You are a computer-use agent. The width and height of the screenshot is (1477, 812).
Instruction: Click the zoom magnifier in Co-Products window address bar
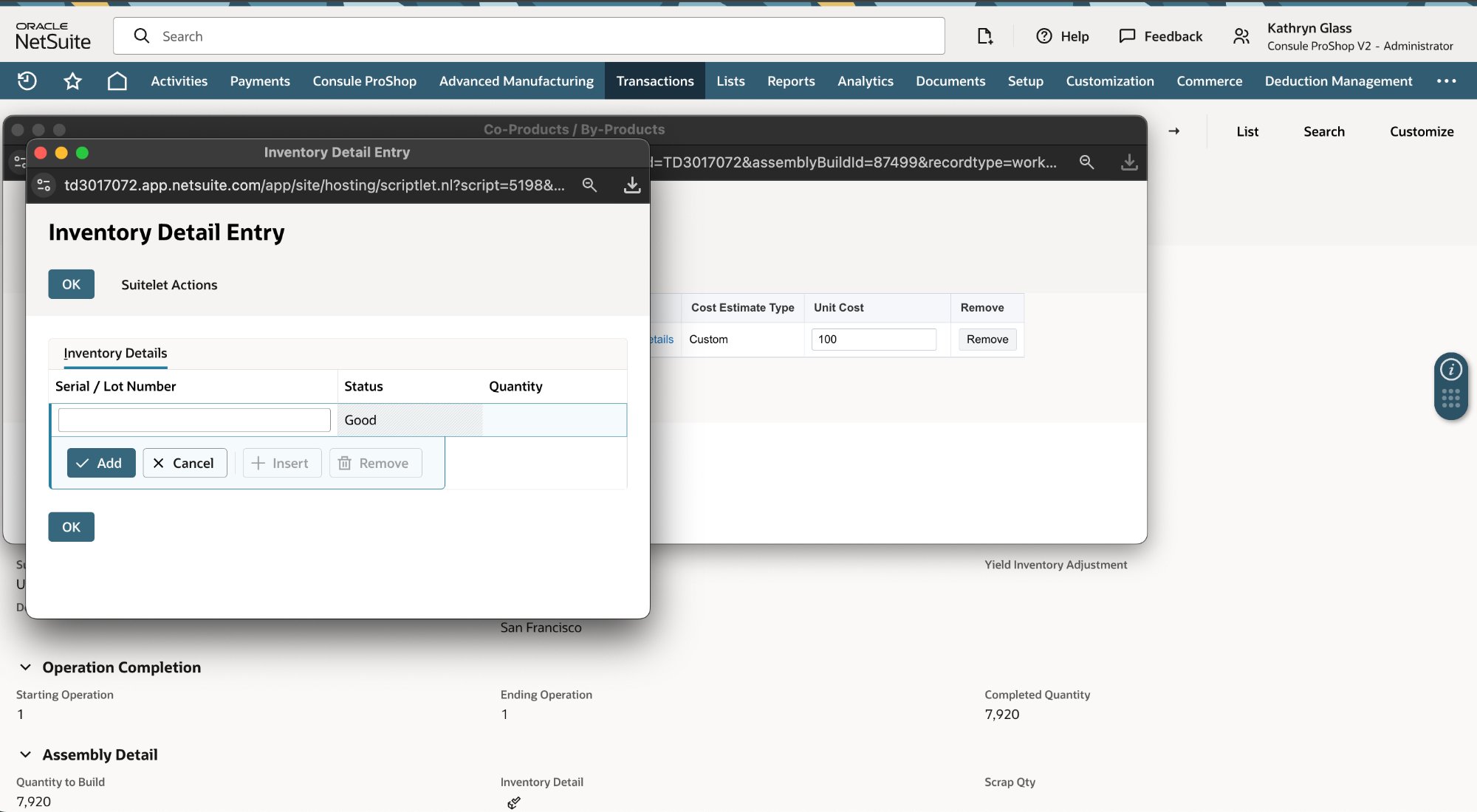1086,162
